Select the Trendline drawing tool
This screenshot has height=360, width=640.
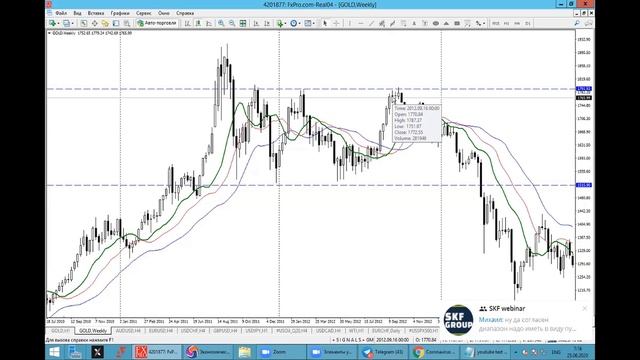371,23
